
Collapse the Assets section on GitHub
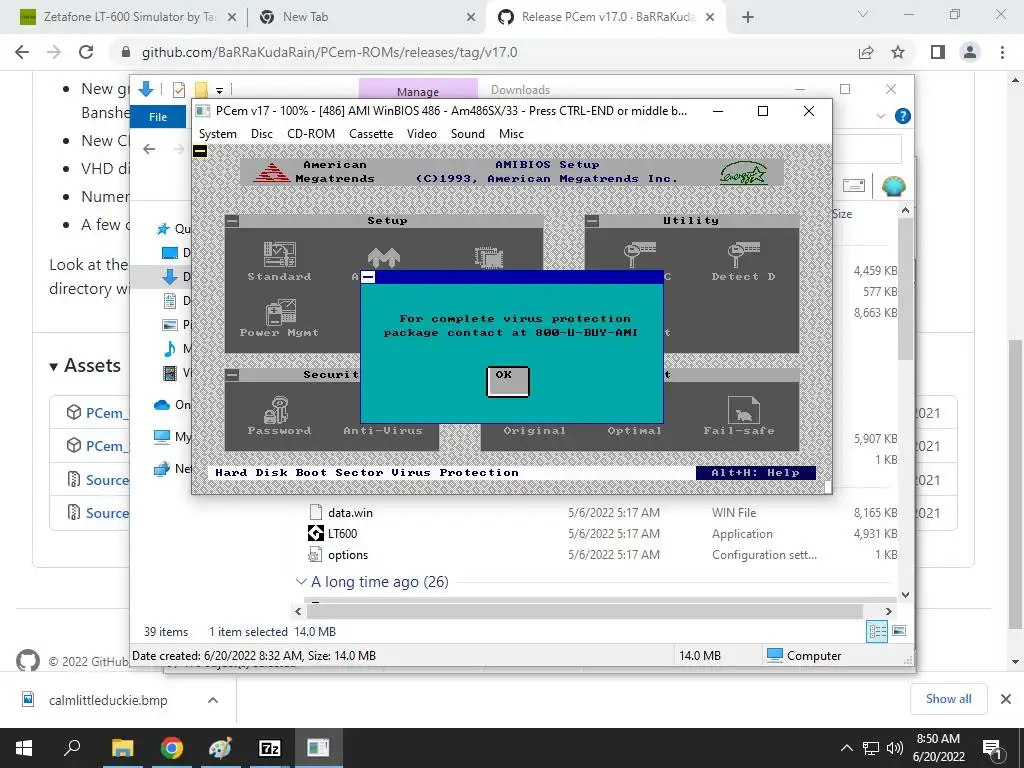[54, 366]
